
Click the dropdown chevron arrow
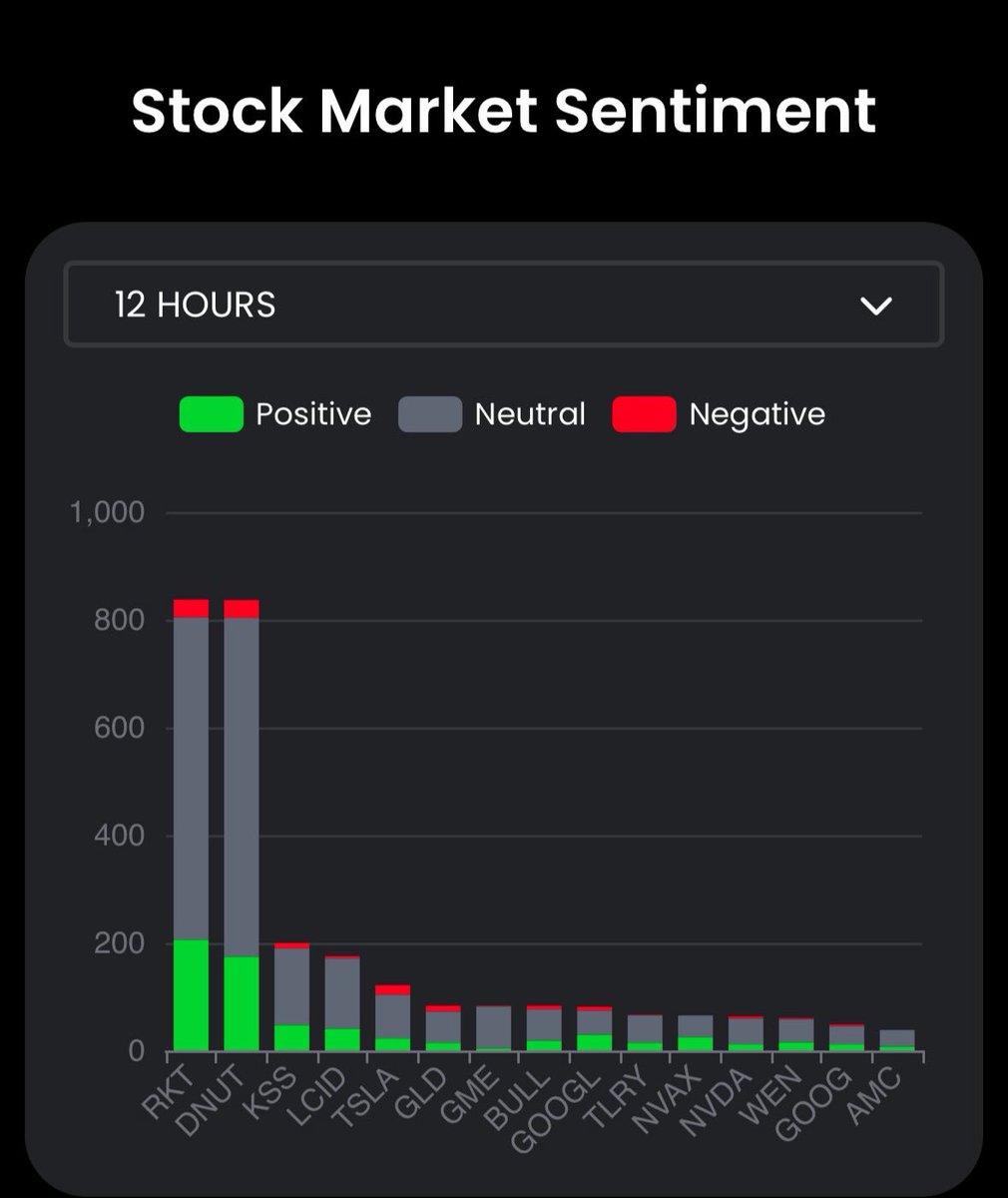pos(876,305)
